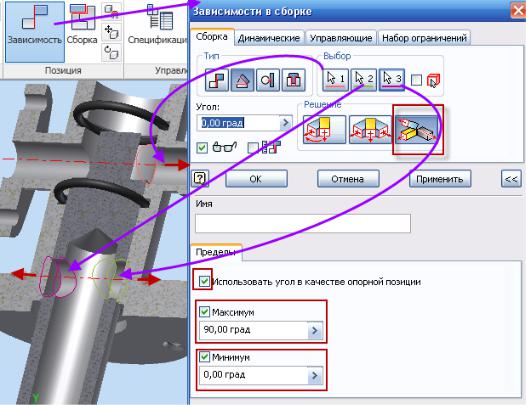Click the OK button
The image size is (526, 405).
[256, 179]
